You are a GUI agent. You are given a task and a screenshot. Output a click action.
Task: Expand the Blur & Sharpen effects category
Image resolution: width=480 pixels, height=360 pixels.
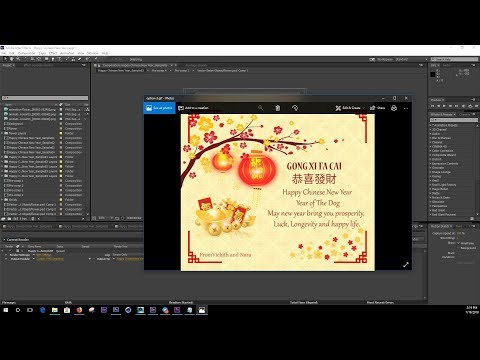431,138
